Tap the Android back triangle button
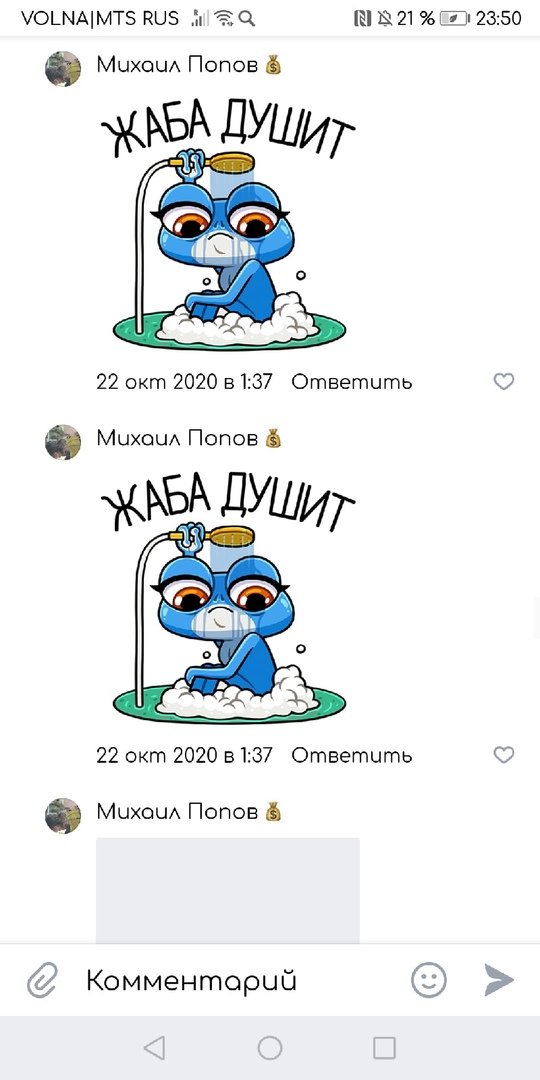 point(154,1048)
